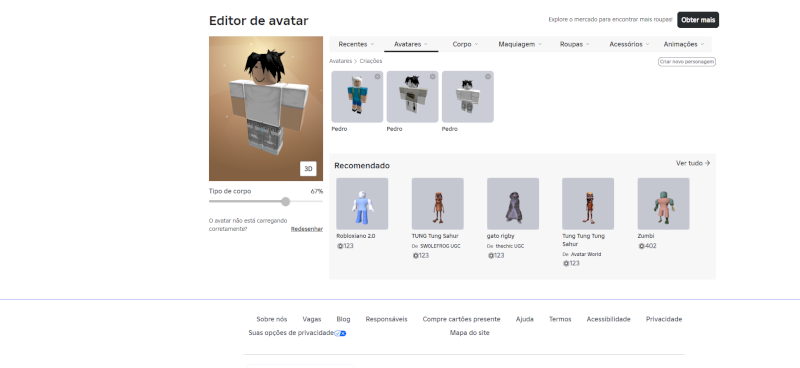Expand the Maquiagem dropdown
This screenshot has width=800, height=368.
click(x=520, y=44)
